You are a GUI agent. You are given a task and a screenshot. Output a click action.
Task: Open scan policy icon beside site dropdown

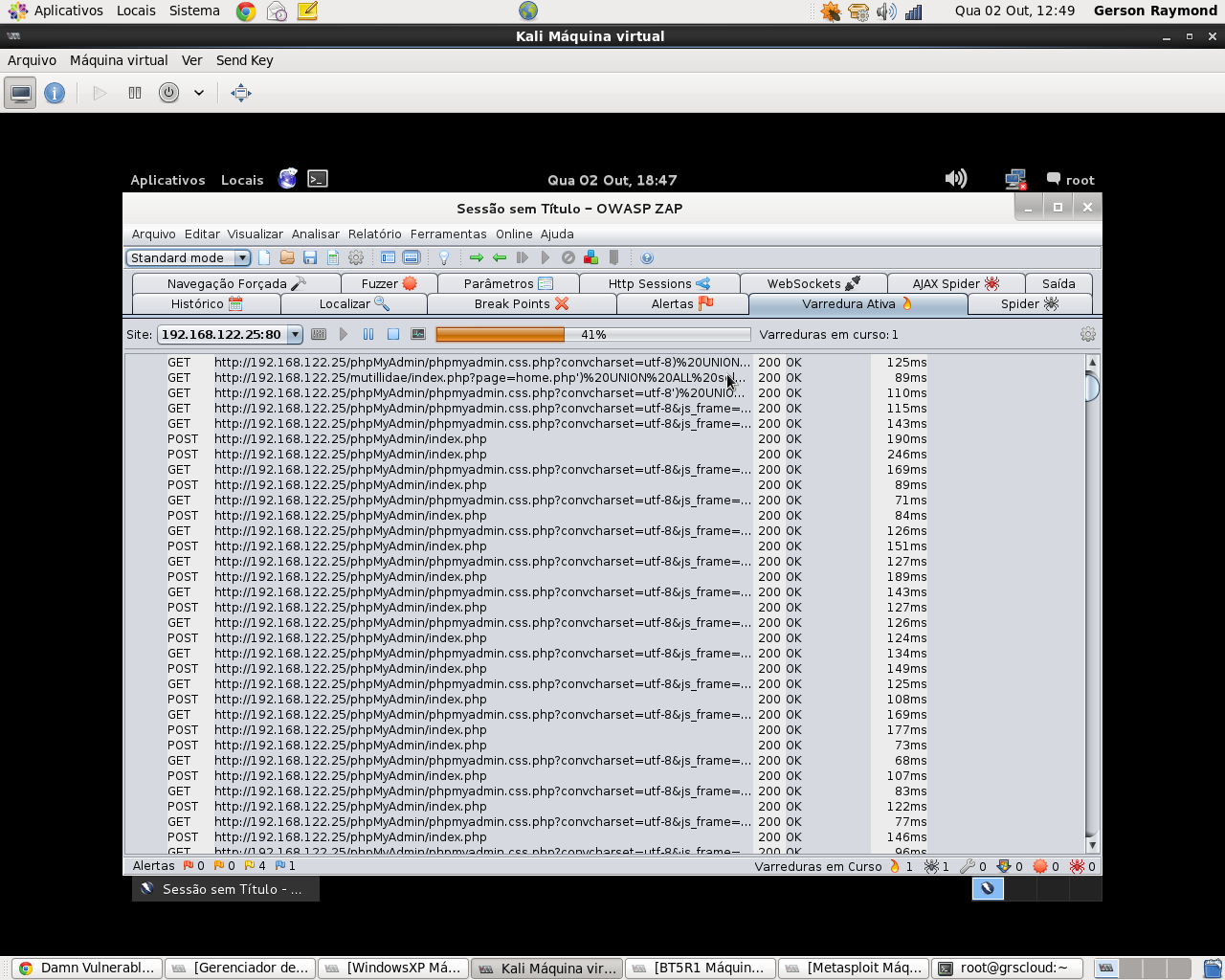319,334
